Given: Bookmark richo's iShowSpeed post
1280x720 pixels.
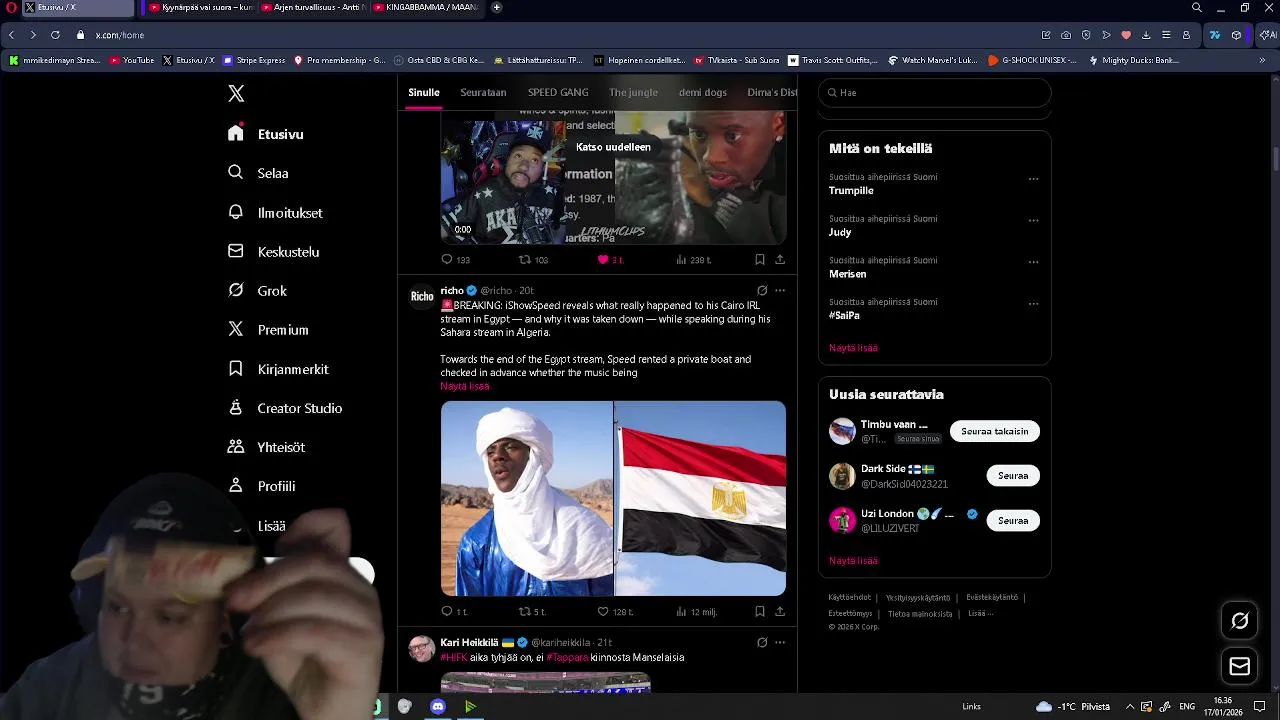Looking at the screenshot, I should tap(760, 611).
